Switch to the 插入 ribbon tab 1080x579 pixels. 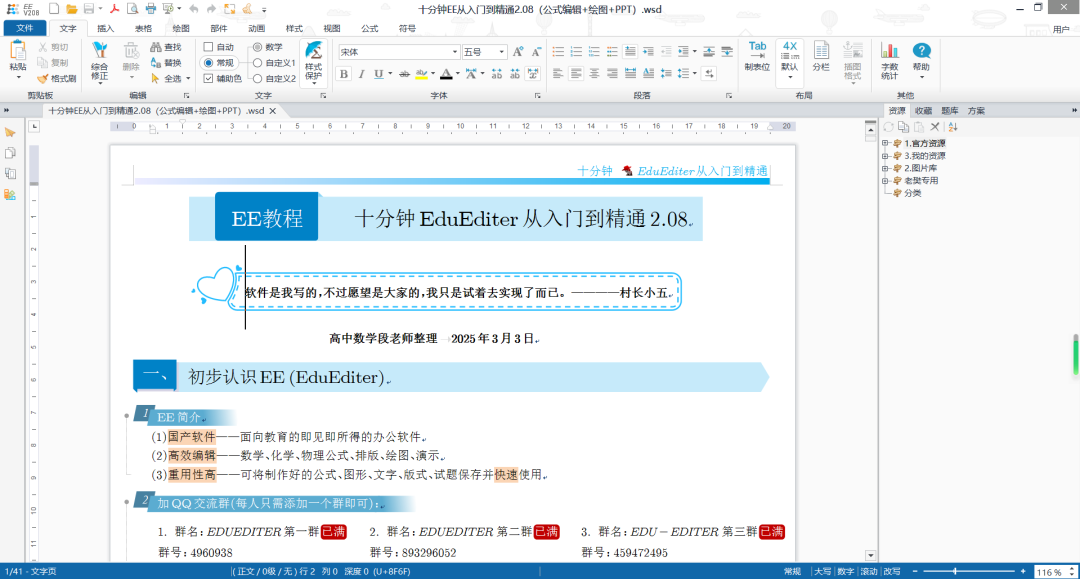104,28
